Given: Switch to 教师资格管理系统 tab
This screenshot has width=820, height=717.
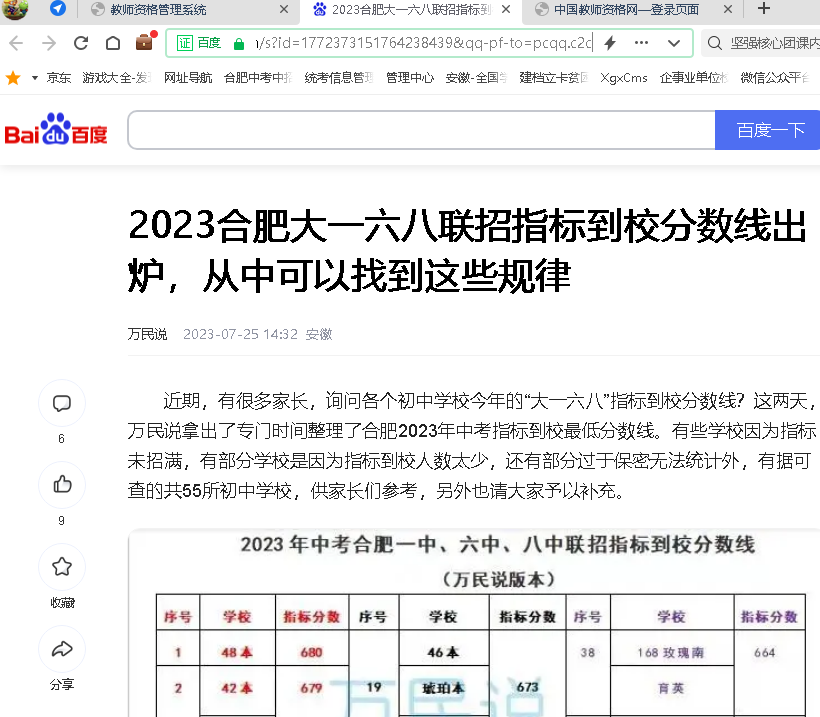Looking at the screenshot, I should click(x=180, y=10).
